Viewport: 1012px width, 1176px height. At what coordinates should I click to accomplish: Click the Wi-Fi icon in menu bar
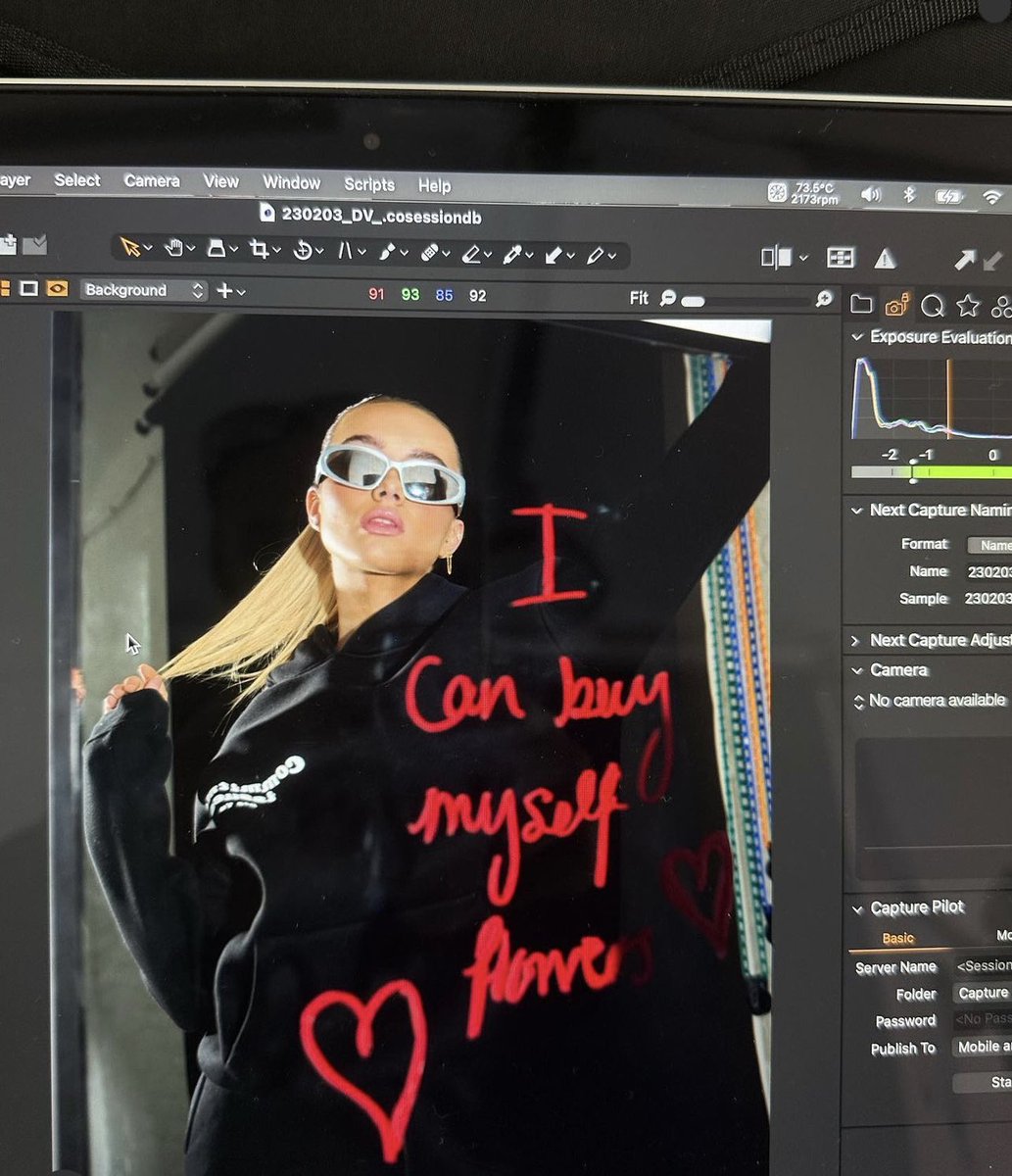tap(992, 197)
